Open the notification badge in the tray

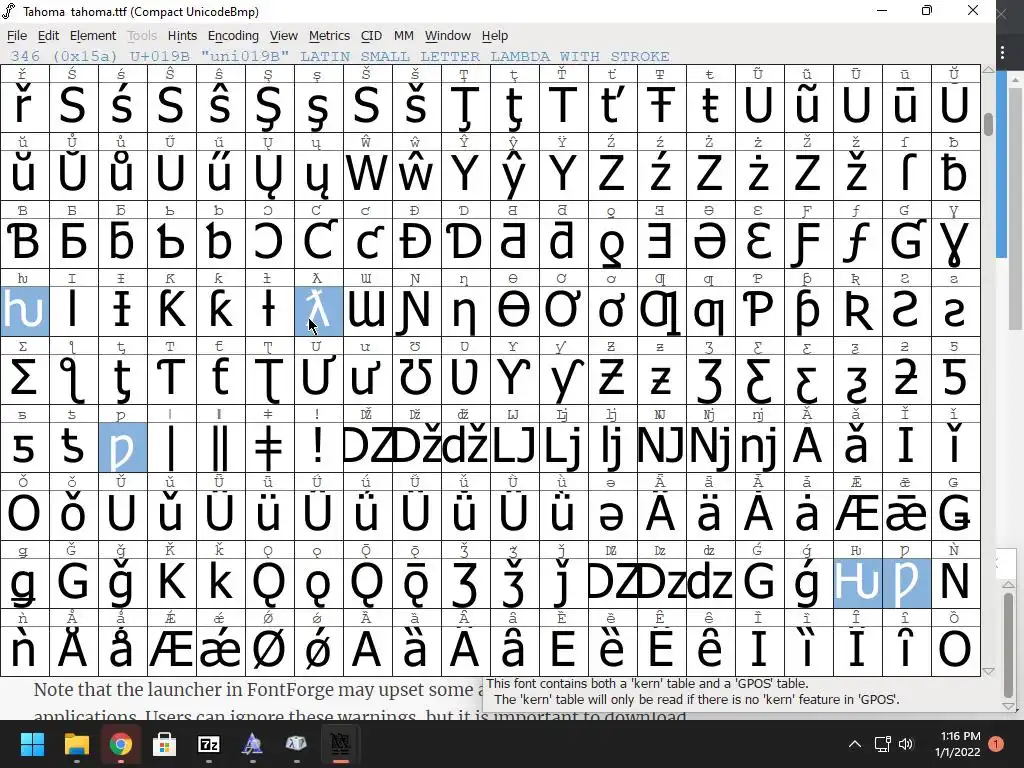pos(996,744)
